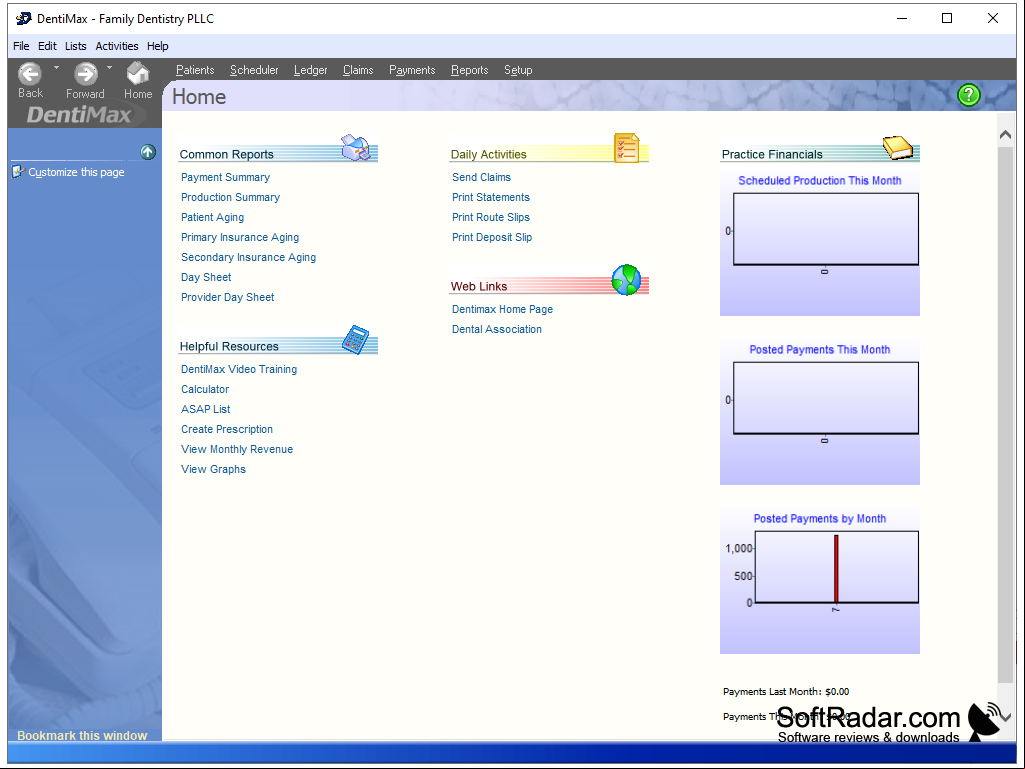The height and width of the screenshot is (769, 1025).
Task: Open the ASAP List link
Action: [205, 409]
